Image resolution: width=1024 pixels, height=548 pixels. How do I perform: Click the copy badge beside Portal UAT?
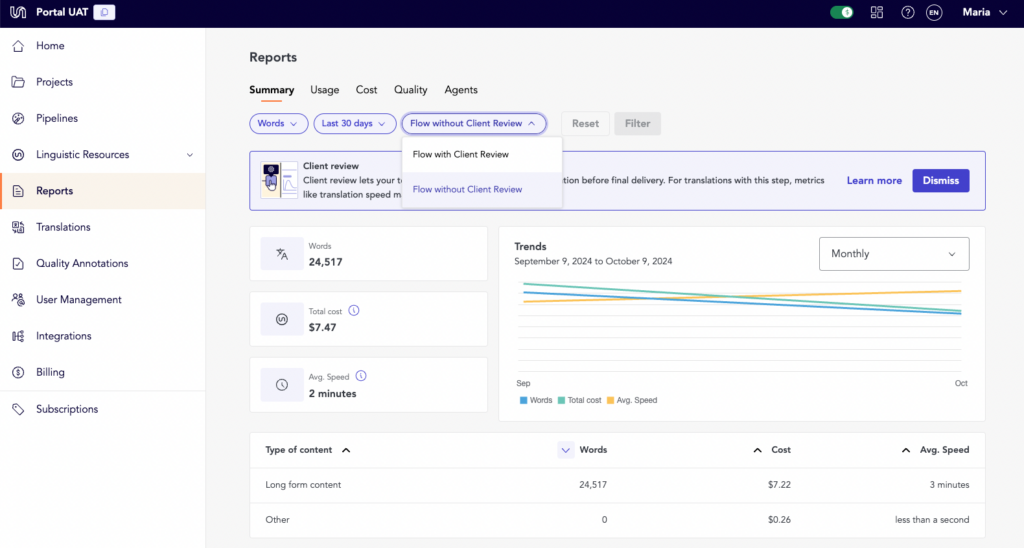pos(104,12)
